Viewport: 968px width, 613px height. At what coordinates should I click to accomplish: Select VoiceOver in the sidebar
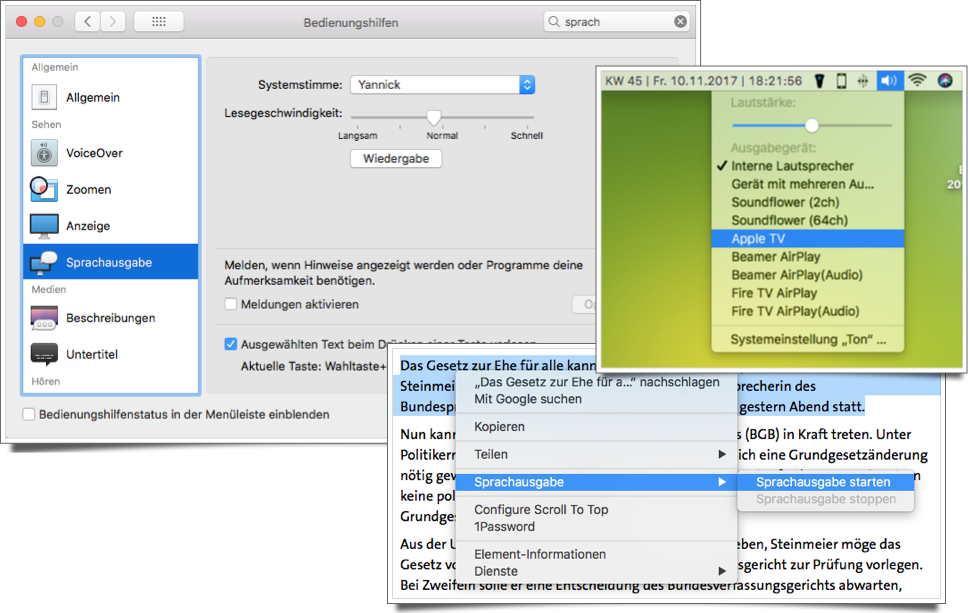(x=94, y=153)
